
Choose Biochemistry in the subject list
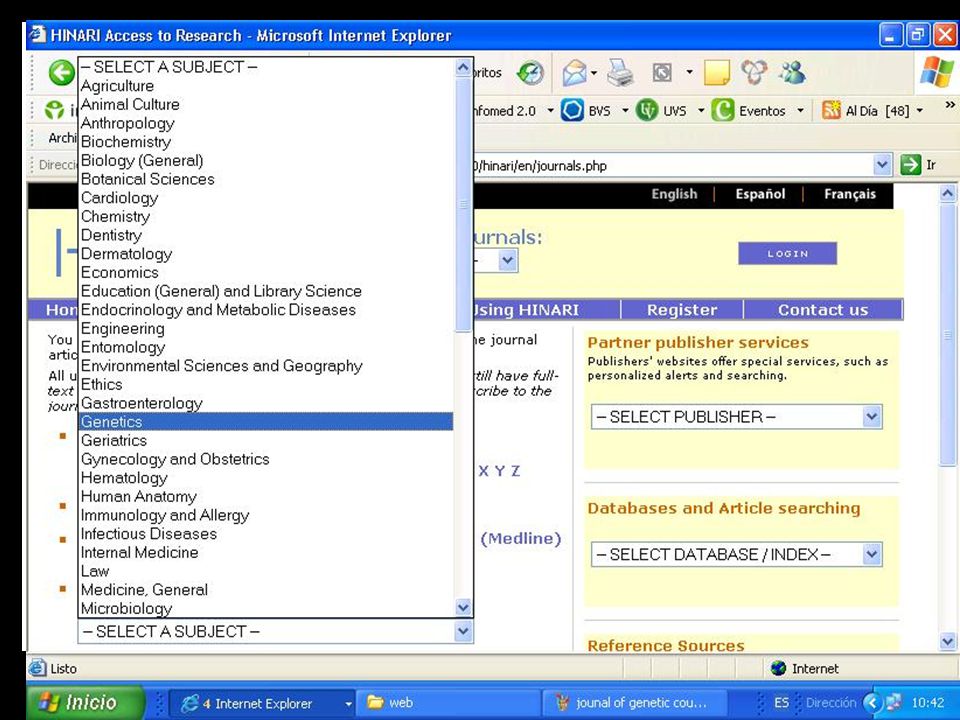click(x=266, y=141)
